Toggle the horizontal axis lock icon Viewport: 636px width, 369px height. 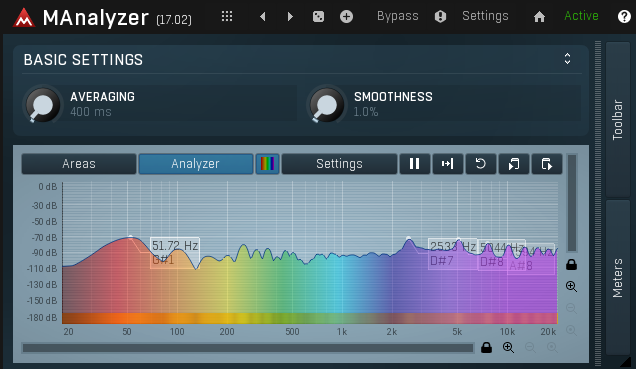(x=486, y=348)
